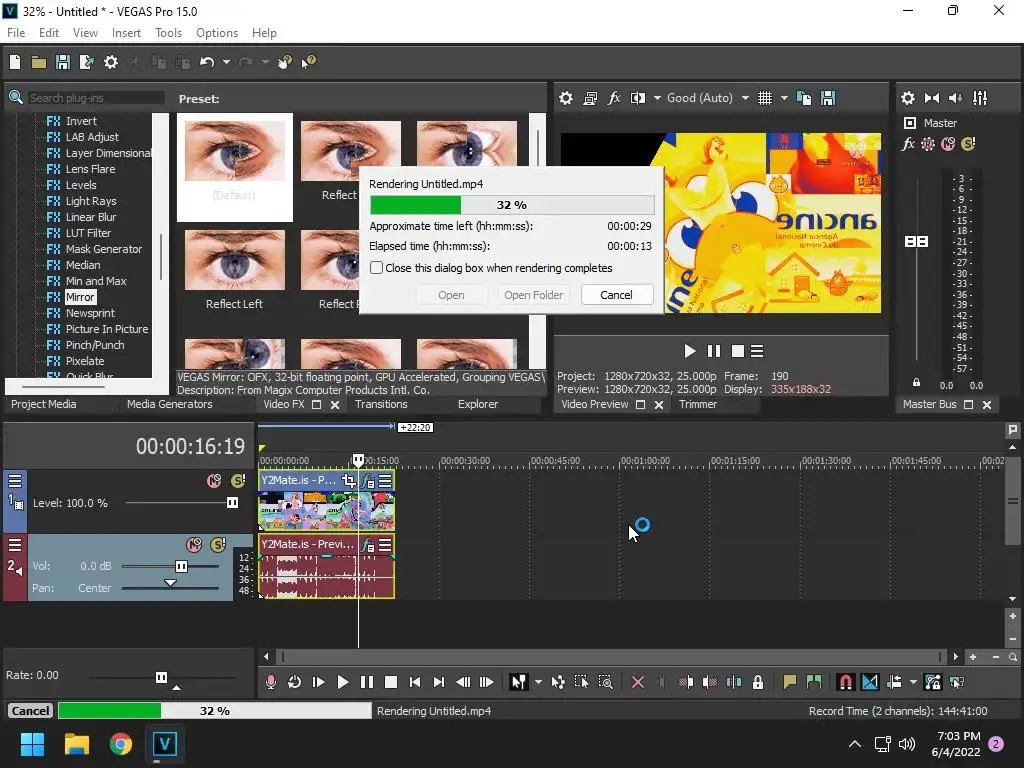This screenshot has width=1024, height=768.
Task: Open edit tool selector dropdown arrow
Action: (538, 682)
